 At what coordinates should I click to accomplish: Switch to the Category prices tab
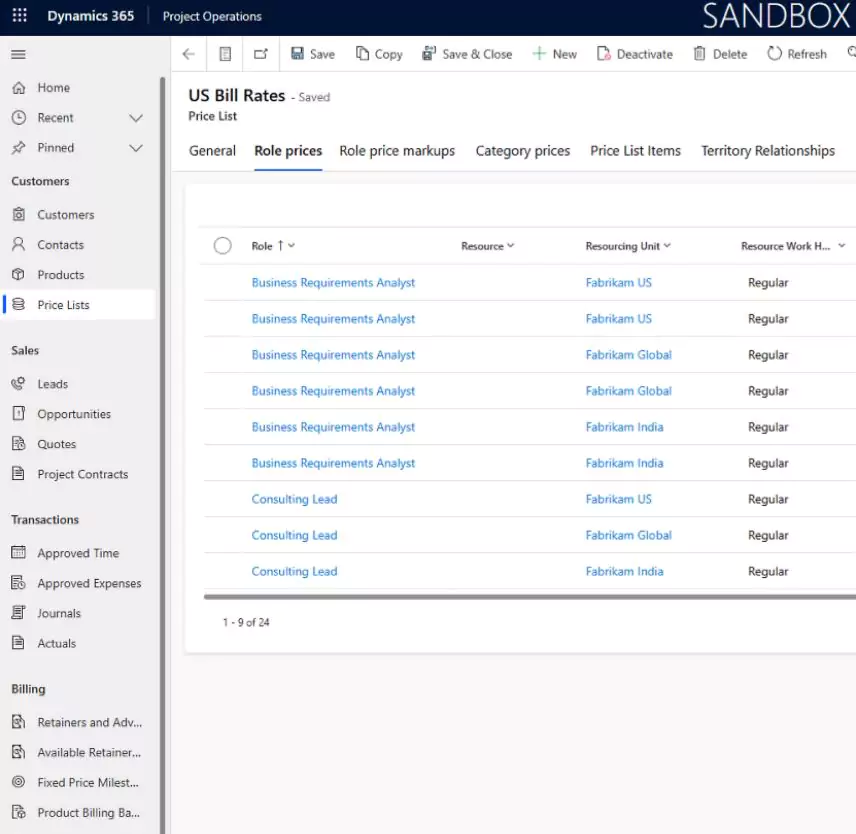[x=522, y=151]
